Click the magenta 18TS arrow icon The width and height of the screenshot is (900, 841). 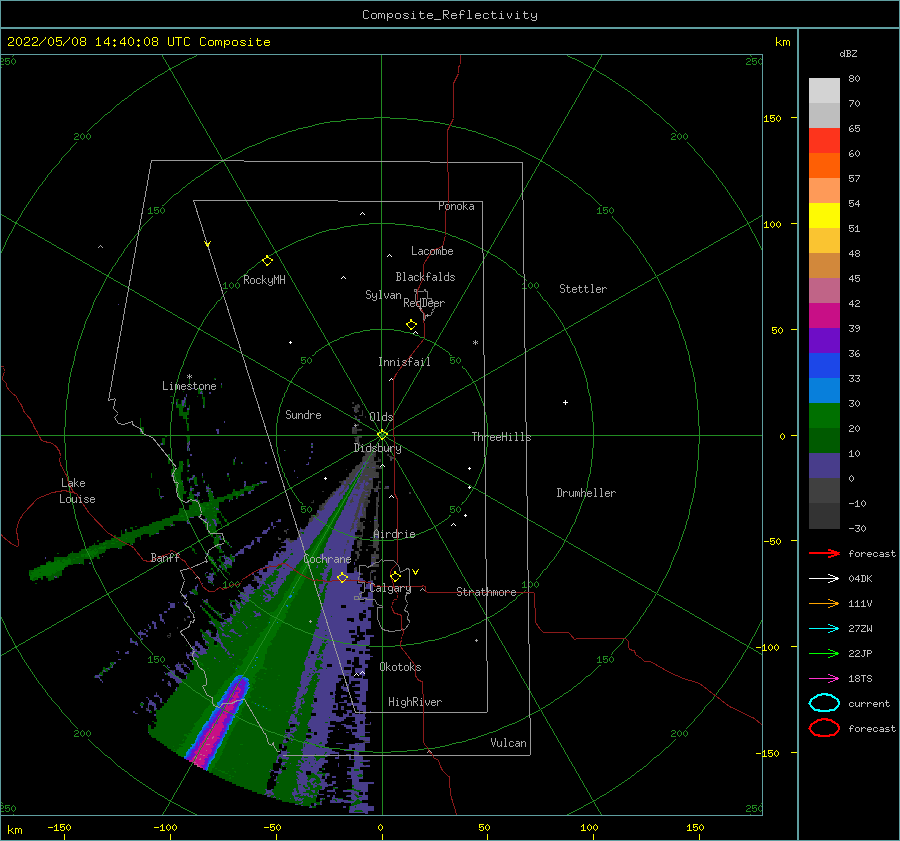(824, 679)
